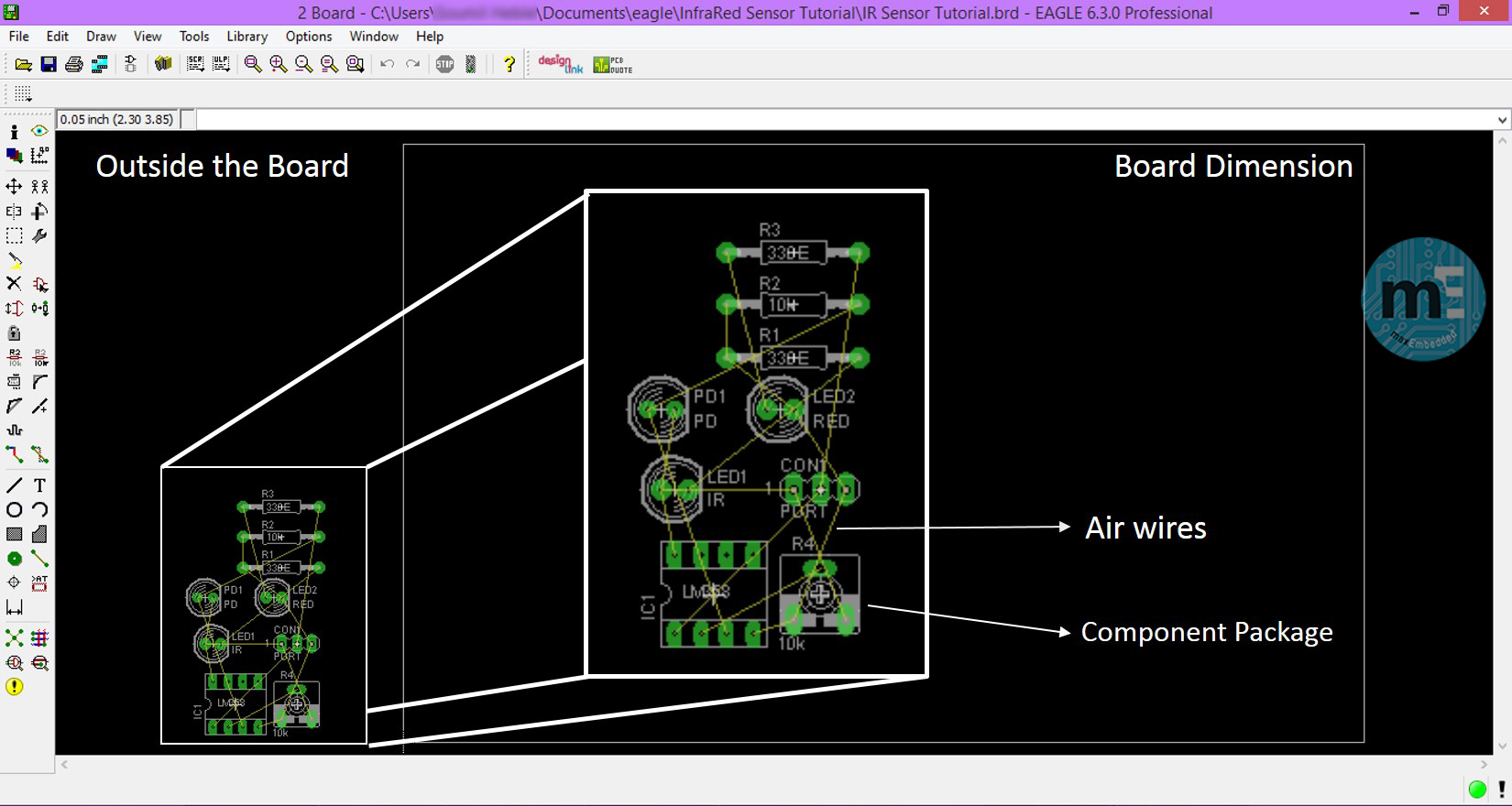Redo the last action
1512x806 pixels.
[x=413, y=64]
